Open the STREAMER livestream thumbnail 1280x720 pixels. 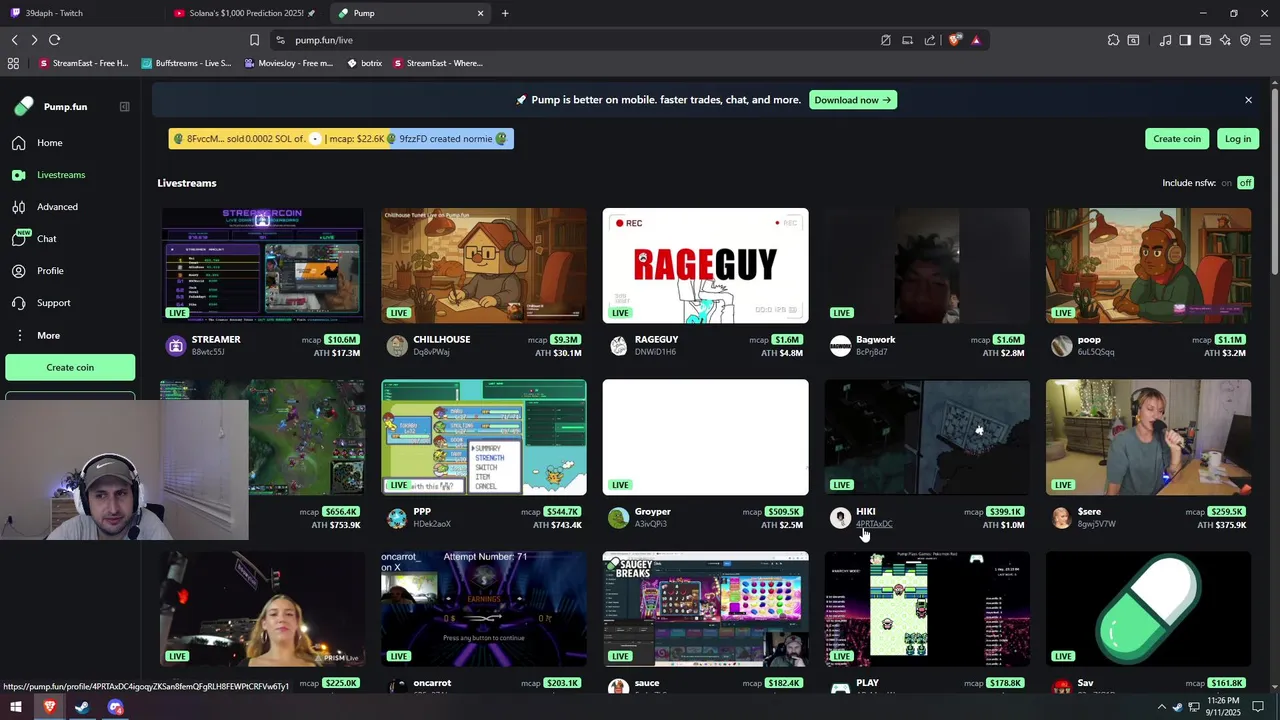pos(262,265)
